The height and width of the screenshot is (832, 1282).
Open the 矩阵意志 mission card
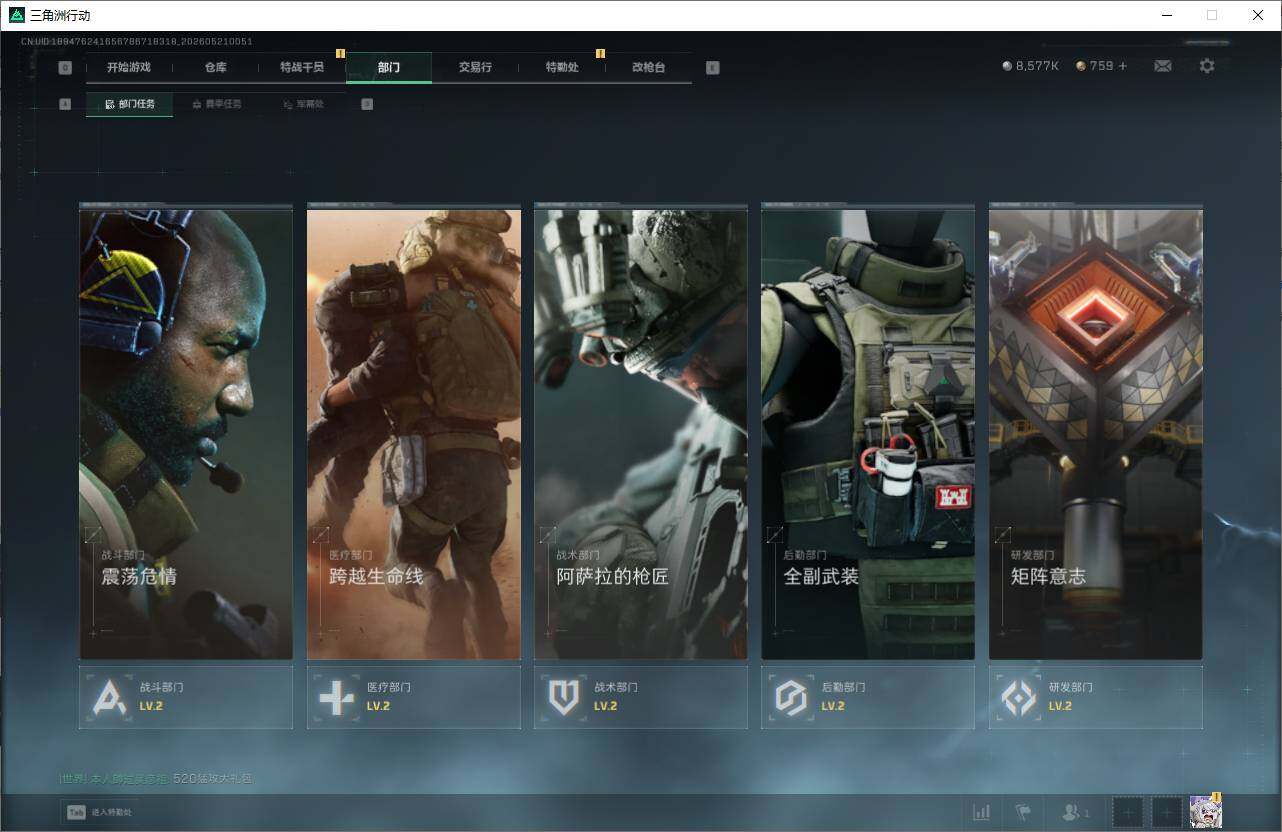pos(1096,432)
